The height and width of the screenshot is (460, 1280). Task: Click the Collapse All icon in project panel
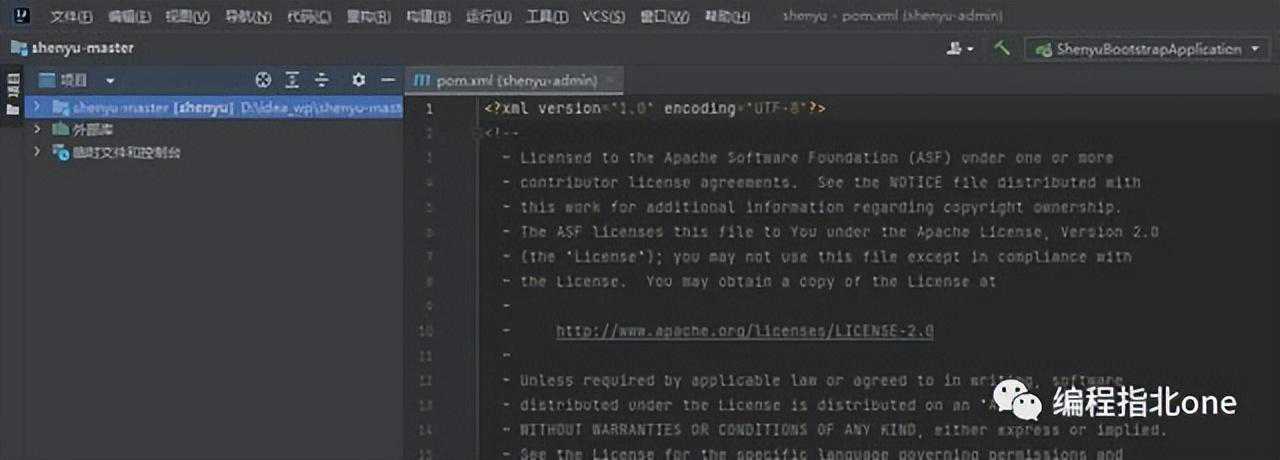[321, 80]
